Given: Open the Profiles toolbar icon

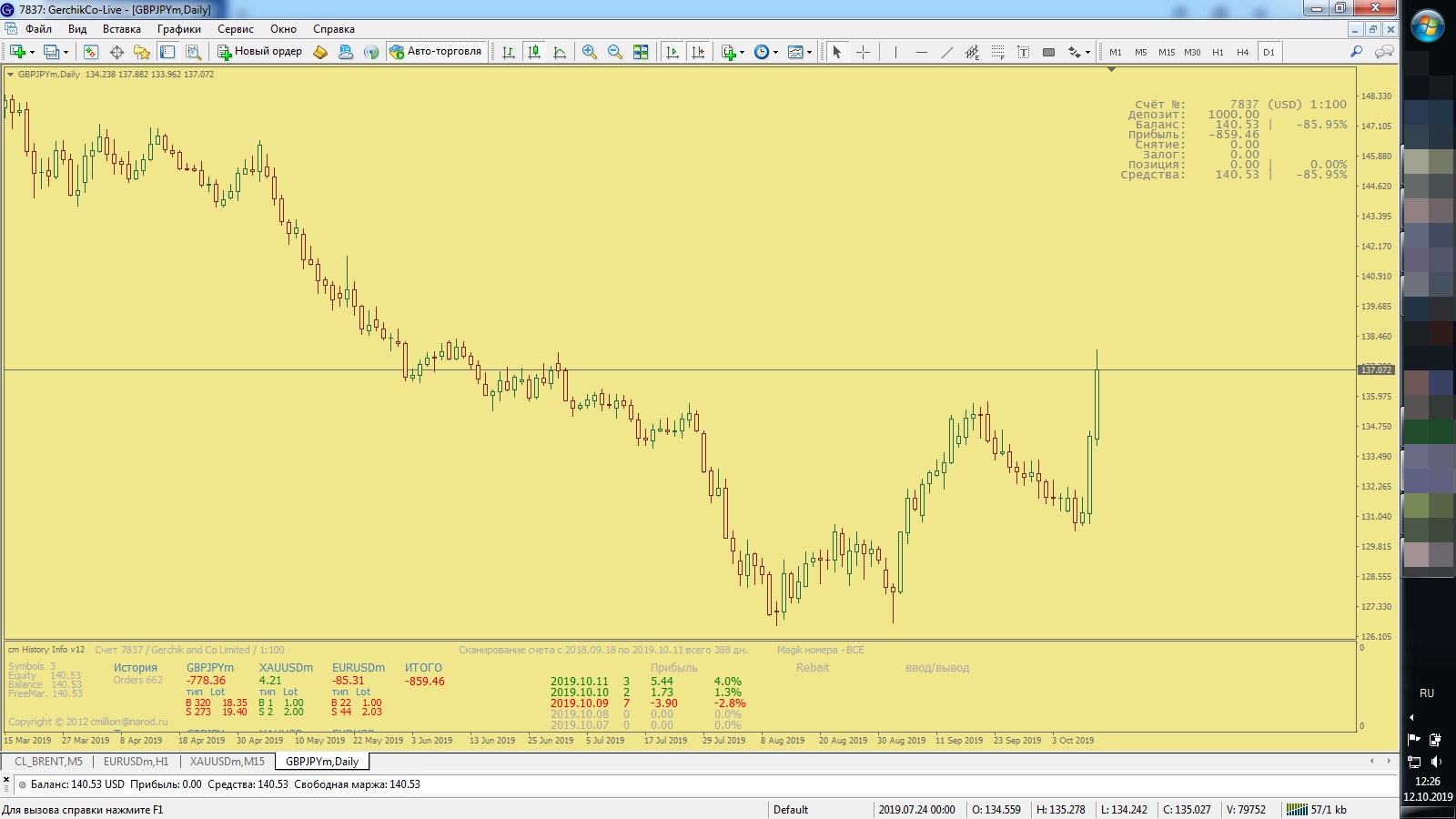Looking at the screenshot, I should point(51,52).
